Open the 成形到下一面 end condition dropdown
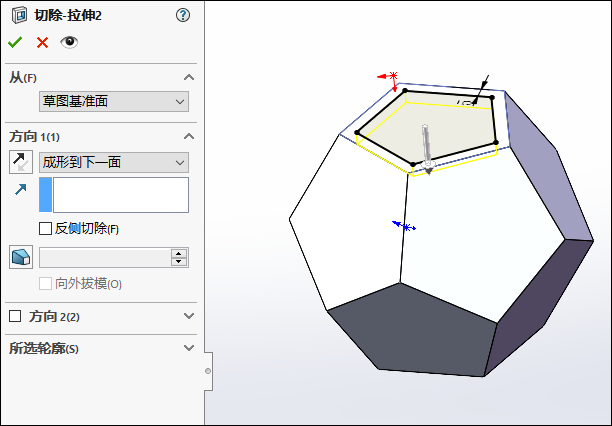The image size is (612, 426). coord(114,162)
